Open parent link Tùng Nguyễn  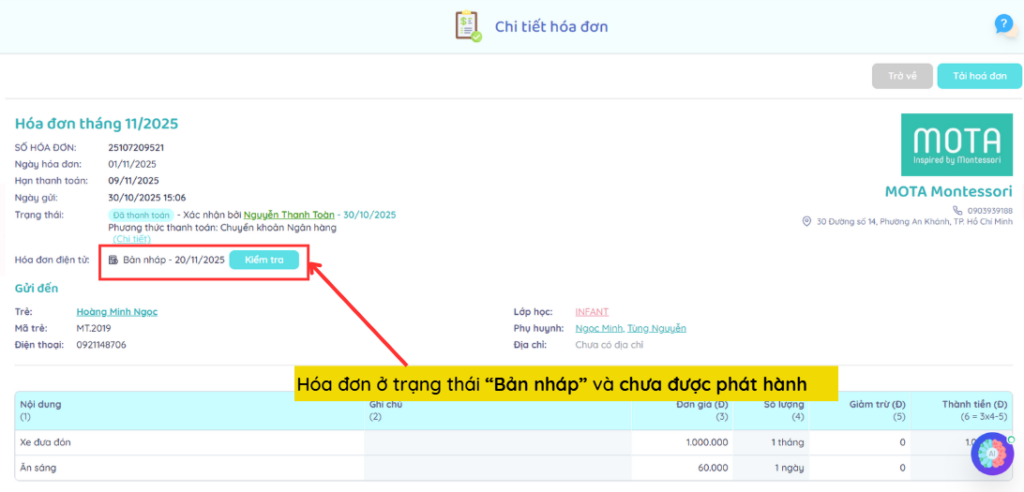coord(656,328)
